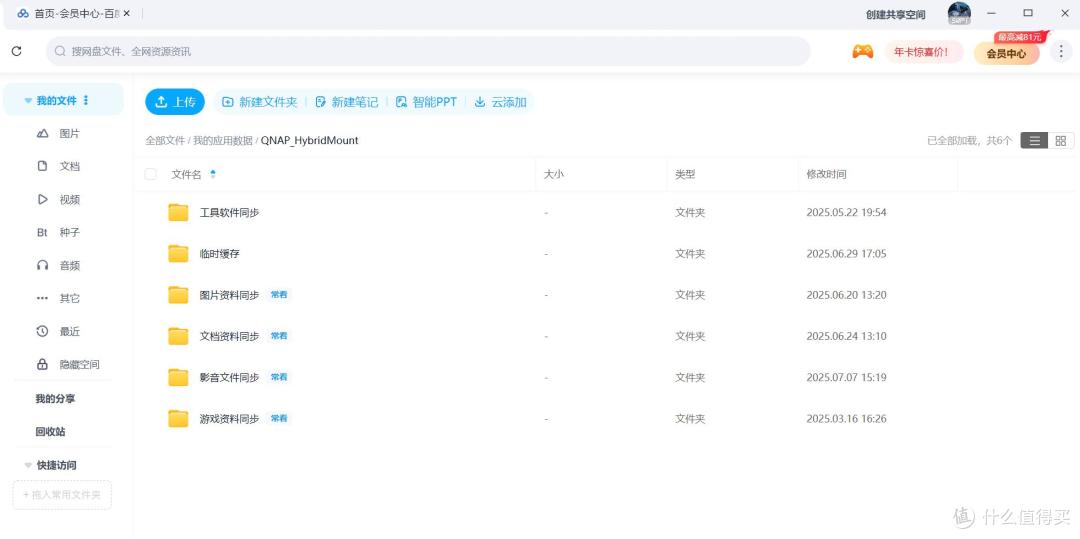Viewport: 1080px width, 539px height.
Task: Click 常看 tag on 图片资料同步
Action: pyautogui.click(x=279, y=295)
